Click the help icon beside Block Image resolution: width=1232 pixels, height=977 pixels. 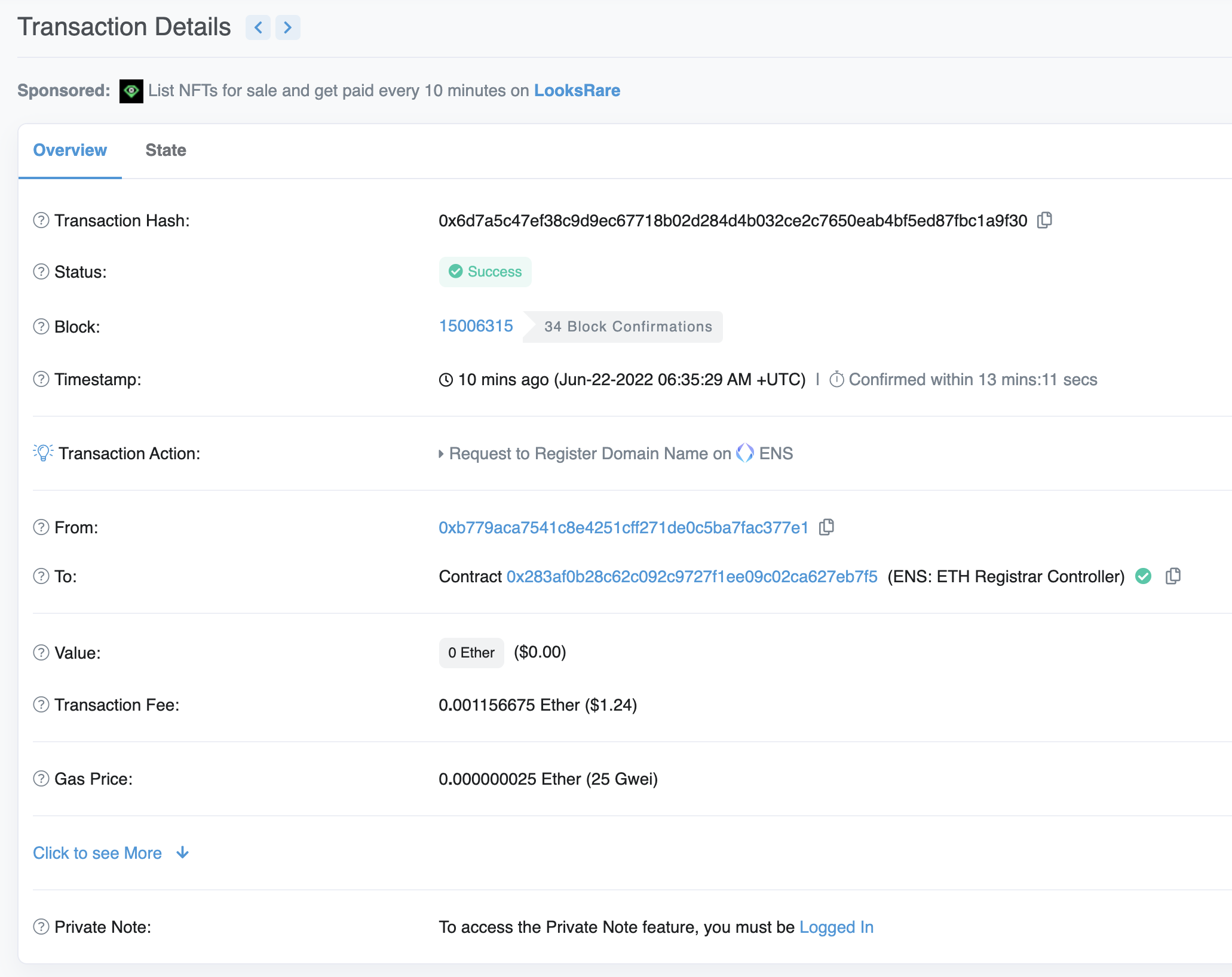[x=41, y=327]
